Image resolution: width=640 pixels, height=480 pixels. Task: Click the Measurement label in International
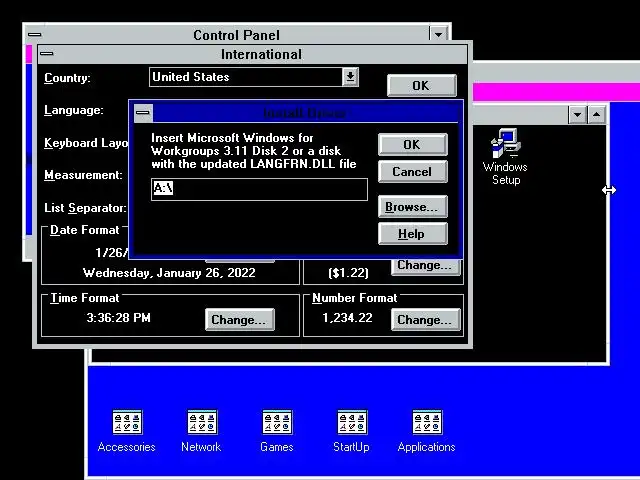[x=83, y=175]
